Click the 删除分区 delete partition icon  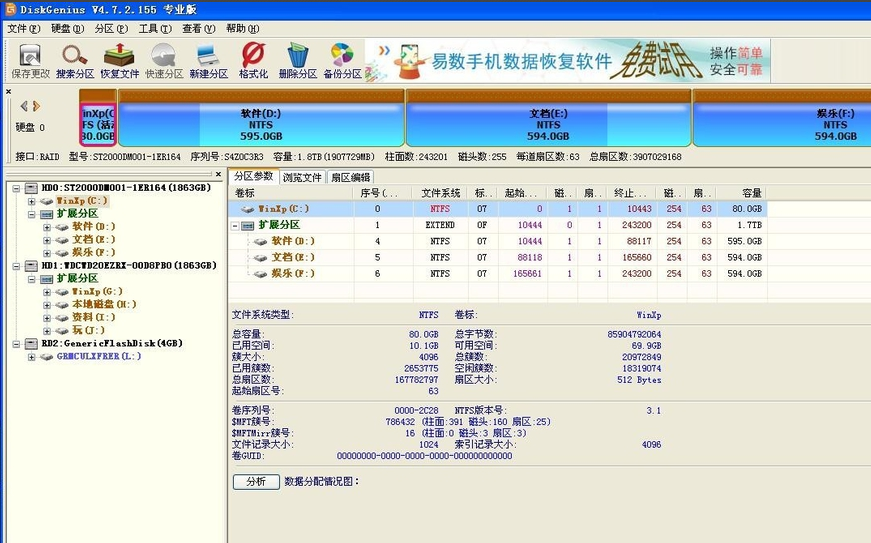click(x=298, y=61)
